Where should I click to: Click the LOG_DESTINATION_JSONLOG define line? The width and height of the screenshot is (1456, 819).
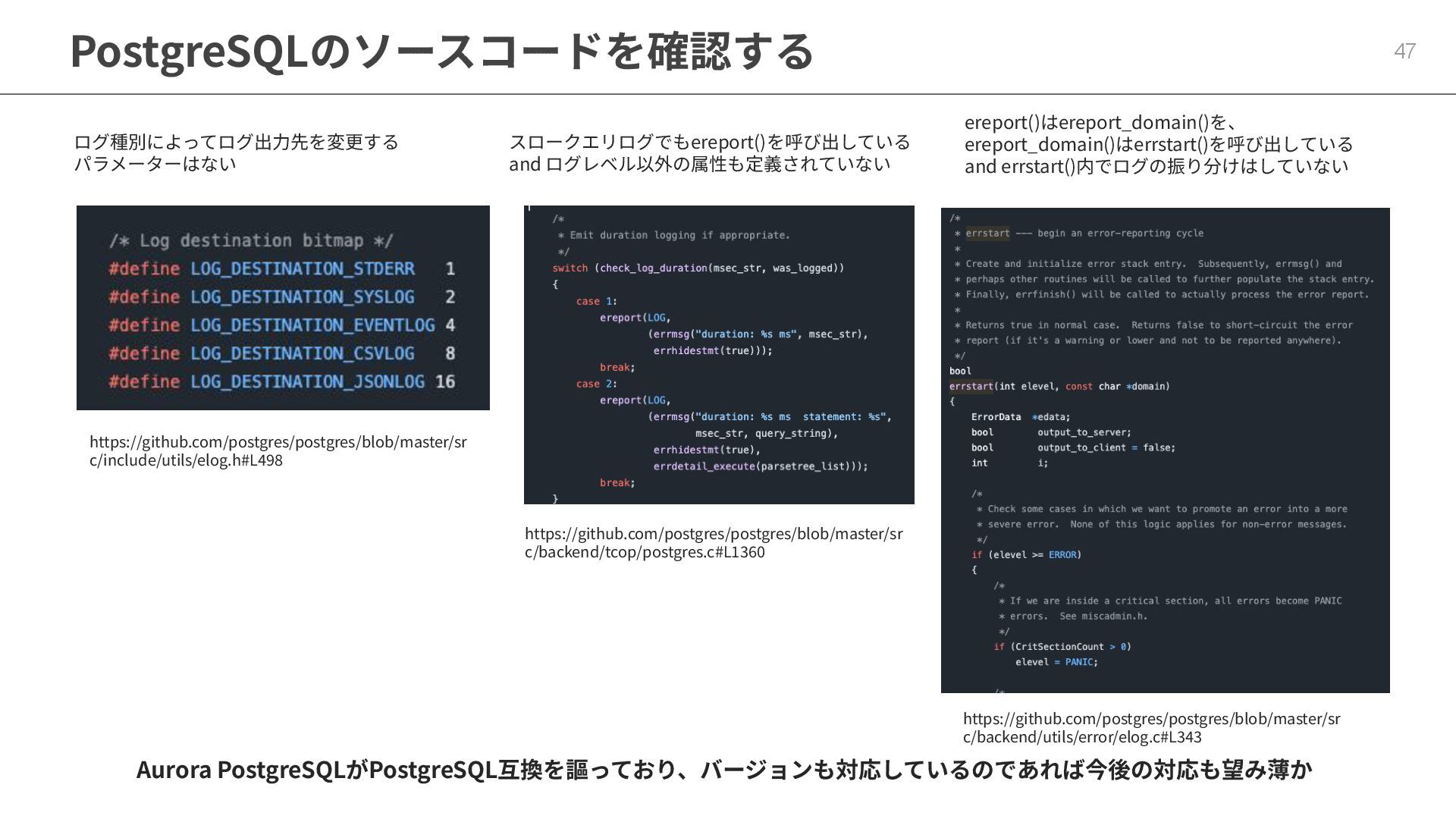point(281,381)
